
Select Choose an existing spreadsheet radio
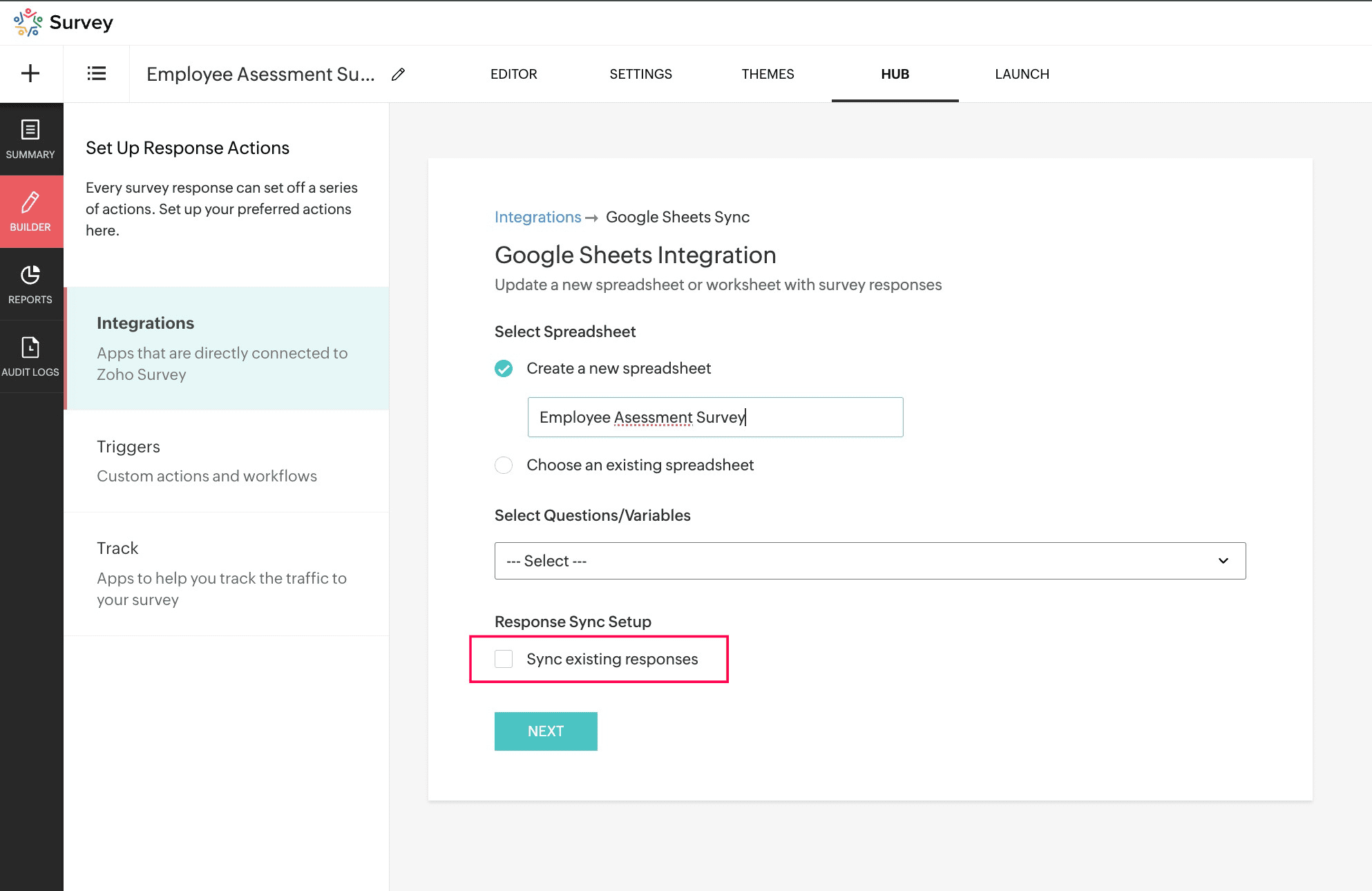pos(504,466)
